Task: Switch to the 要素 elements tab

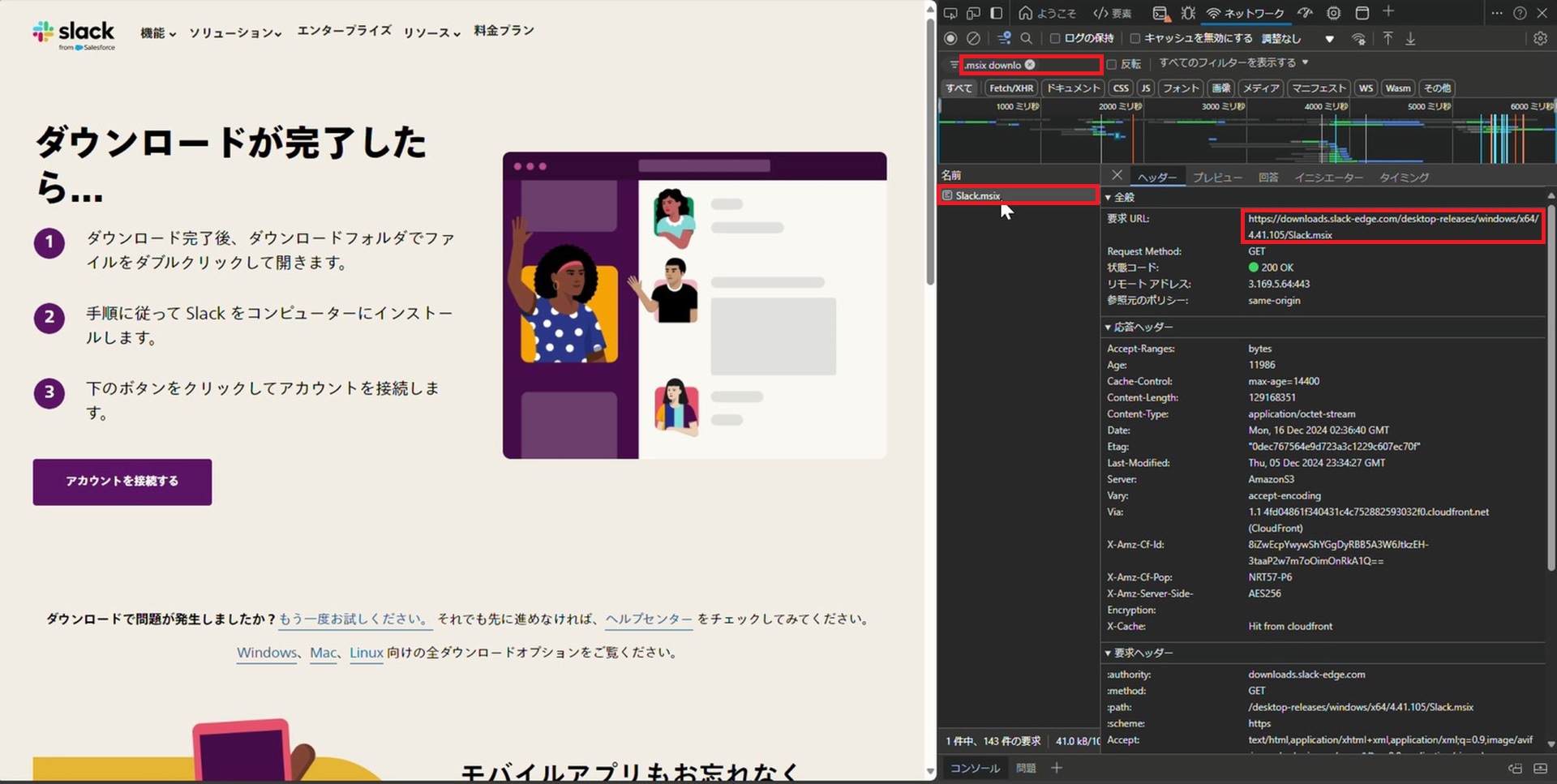Action: (1113, 13)
